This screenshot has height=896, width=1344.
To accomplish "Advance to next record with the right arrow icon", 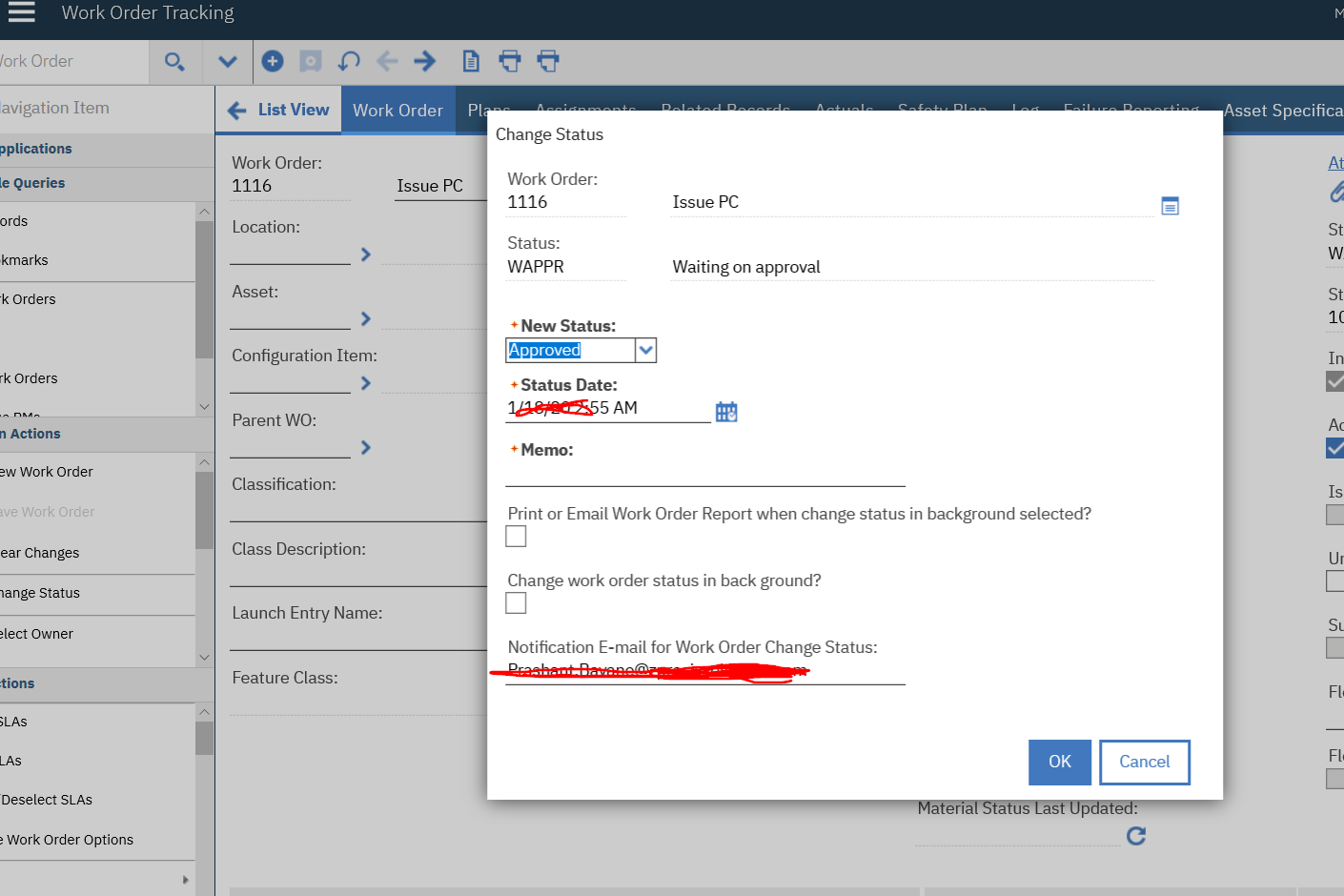I will coord(423,60).
